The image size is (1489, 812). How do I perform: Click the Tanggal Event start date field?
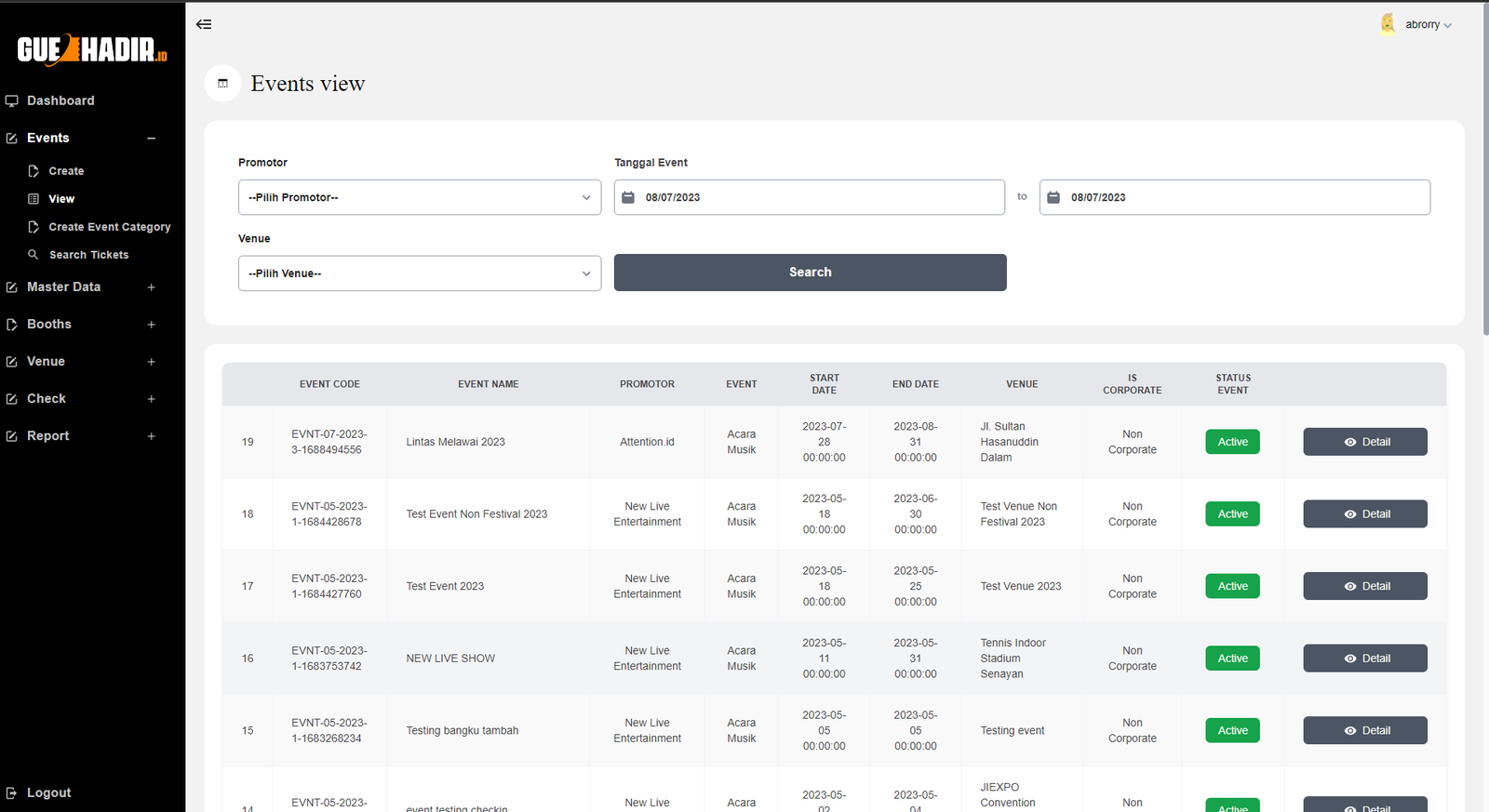pos(810,197)
